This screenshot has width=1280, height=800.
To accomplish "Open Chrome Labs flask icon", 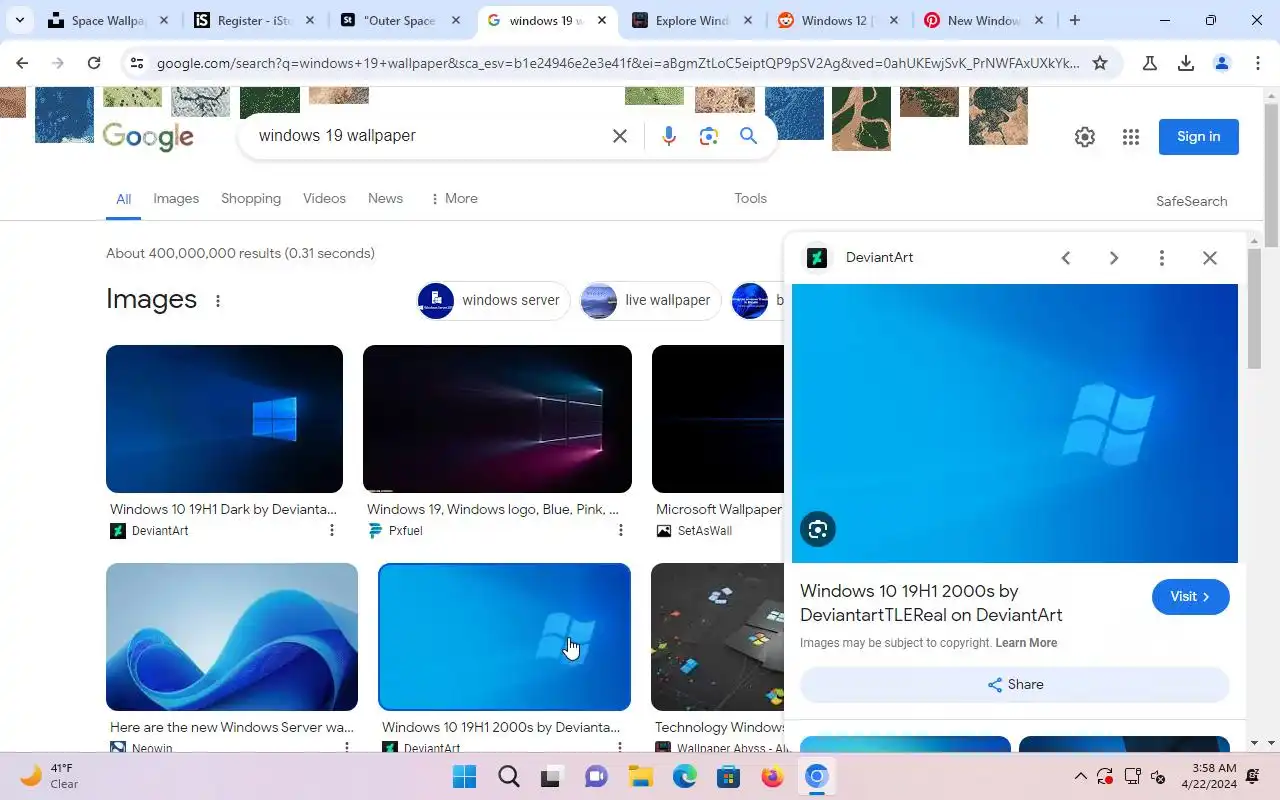I will (x=1150, y=63).
